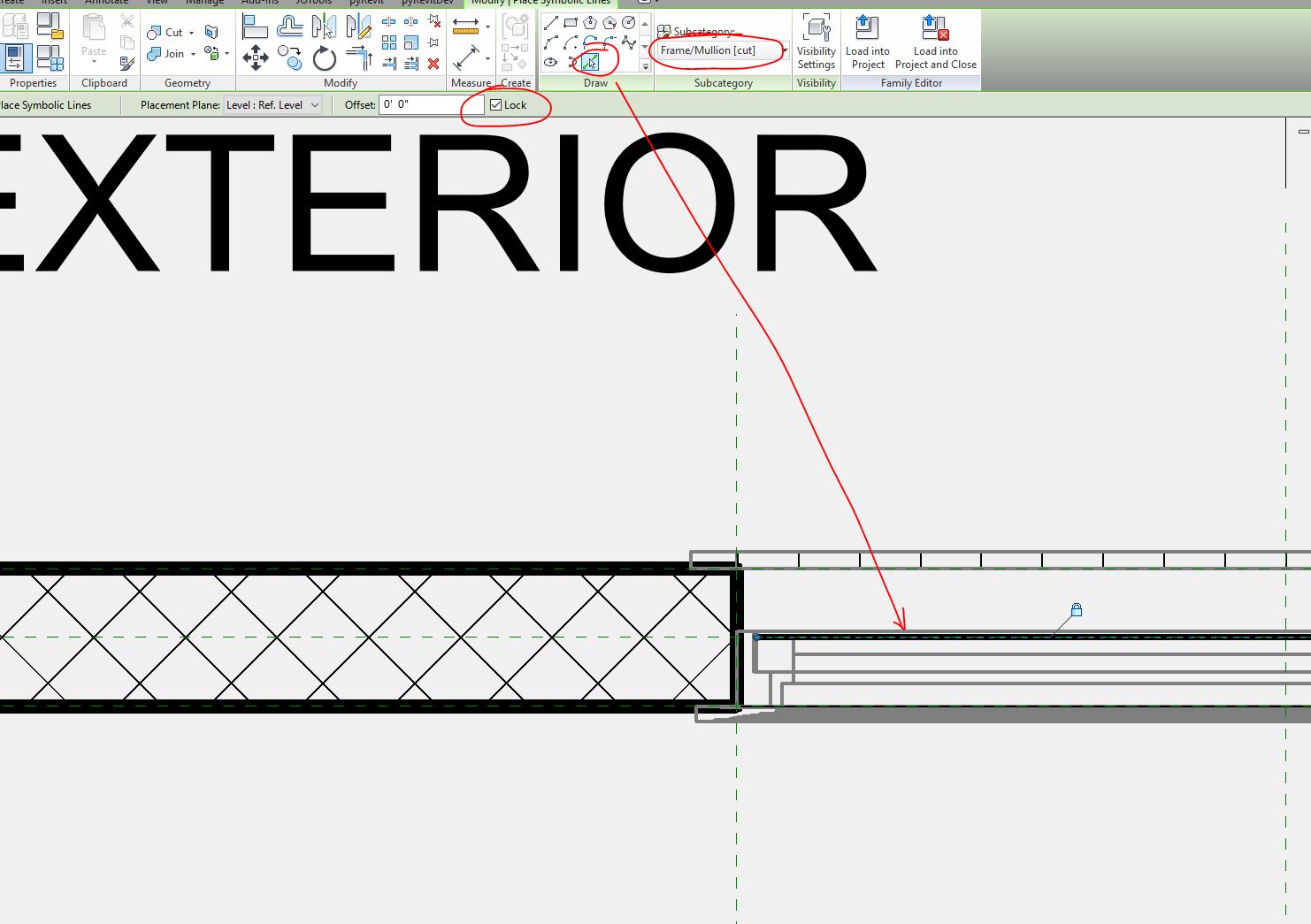Select the Start-End-Radius Arc tool
The image size is (1311, 924).
(x=551, y=42)
